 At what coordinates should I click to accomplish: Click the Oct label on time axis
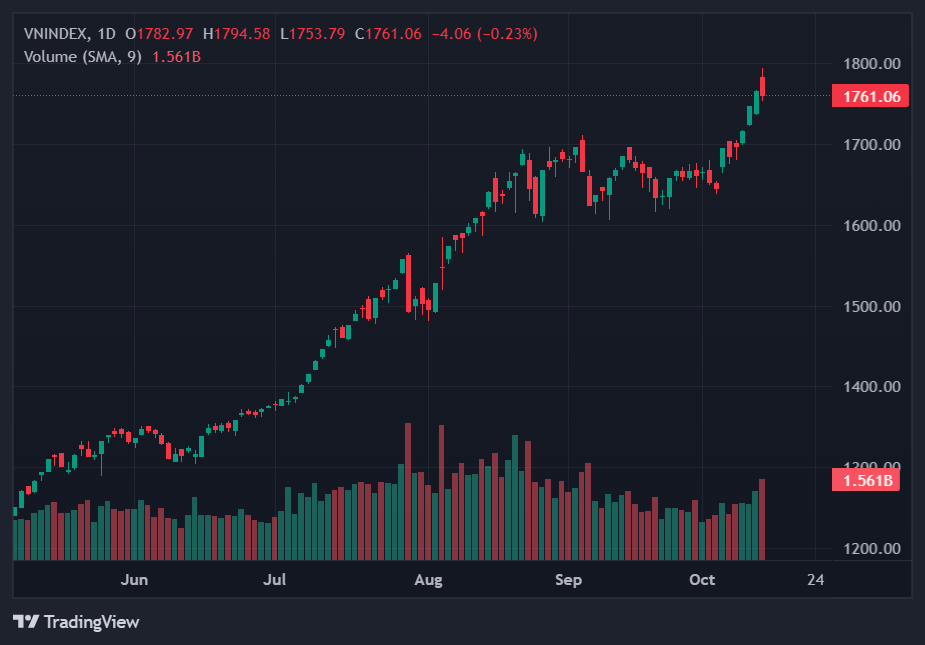click(x=703, y=580)
